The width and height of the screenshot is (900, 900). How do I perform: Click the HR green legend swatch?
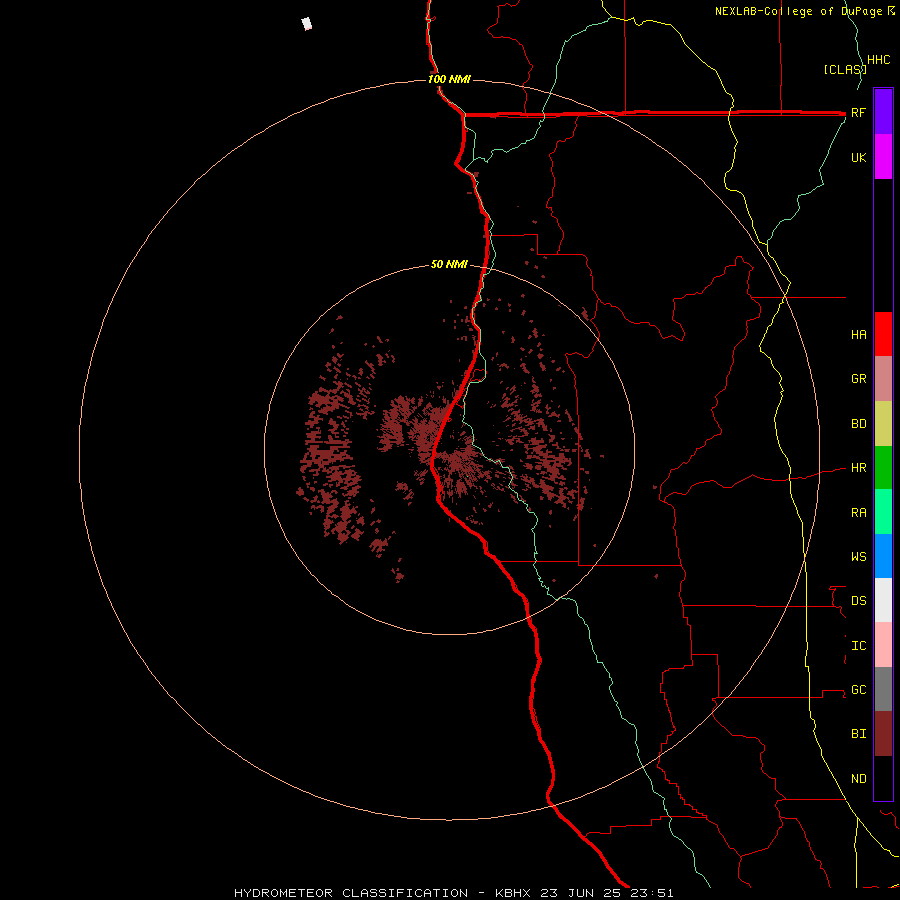pyautogui.click(x=883, y=468)
